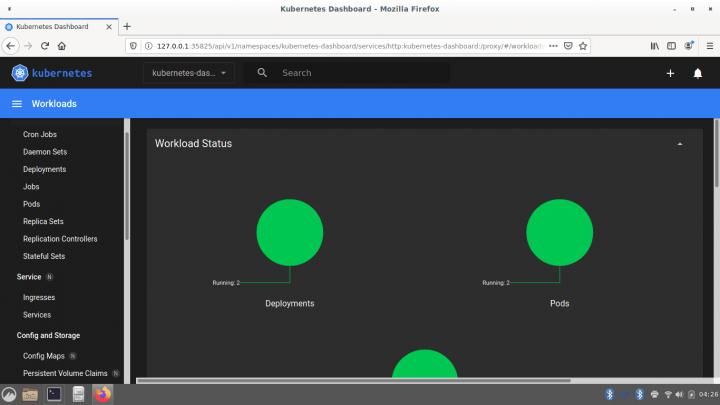Click the horizontal scrollbar at bottom
Viewport: 720px width, 405px height.
click(x=354, y=381)
